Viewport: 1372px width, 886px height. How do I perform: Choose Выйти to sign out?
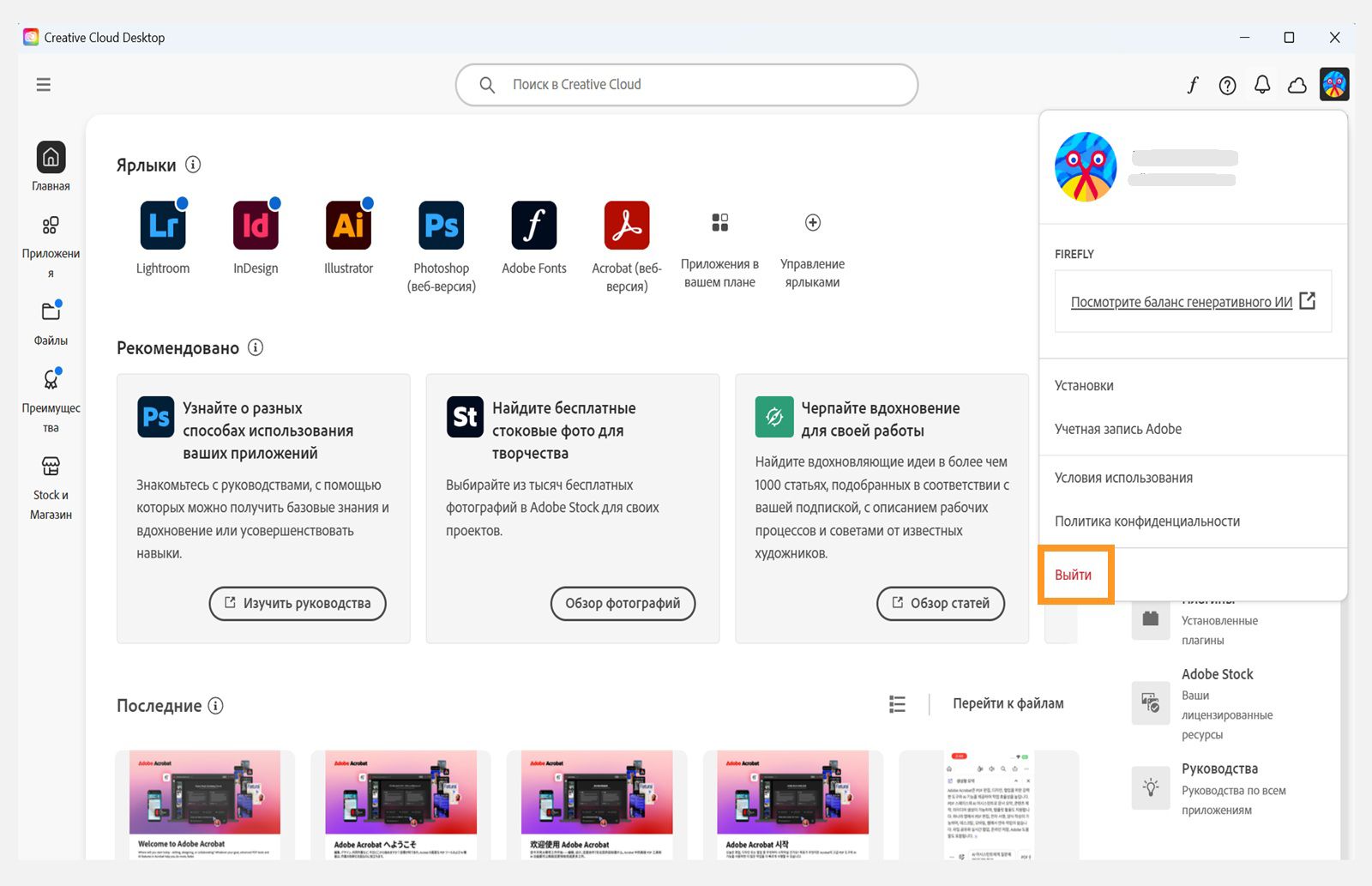pos(1074,575)
